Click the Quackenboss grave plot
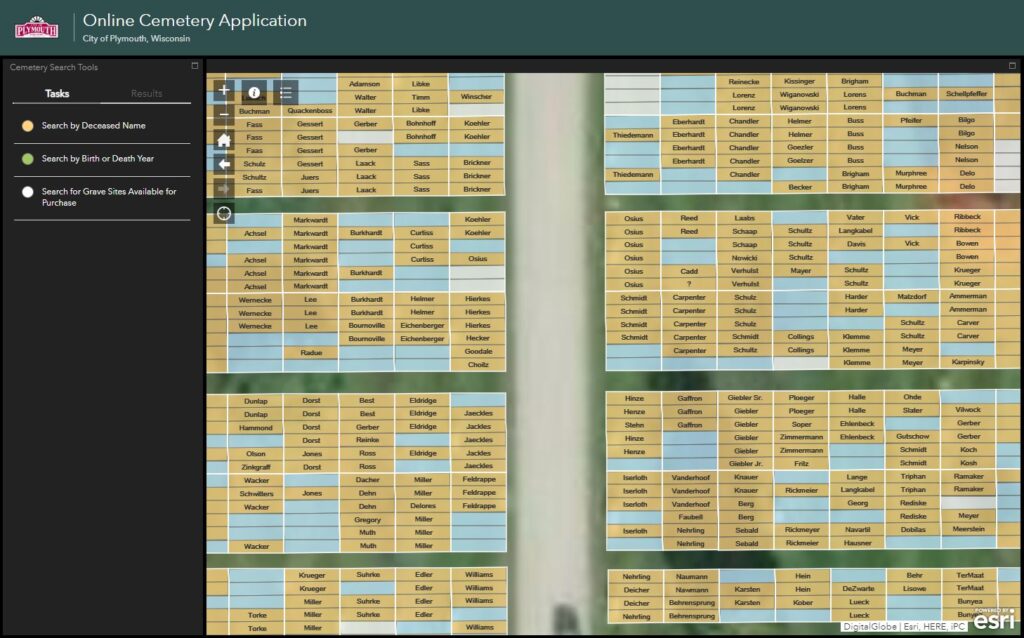 [x=309, y=111]
